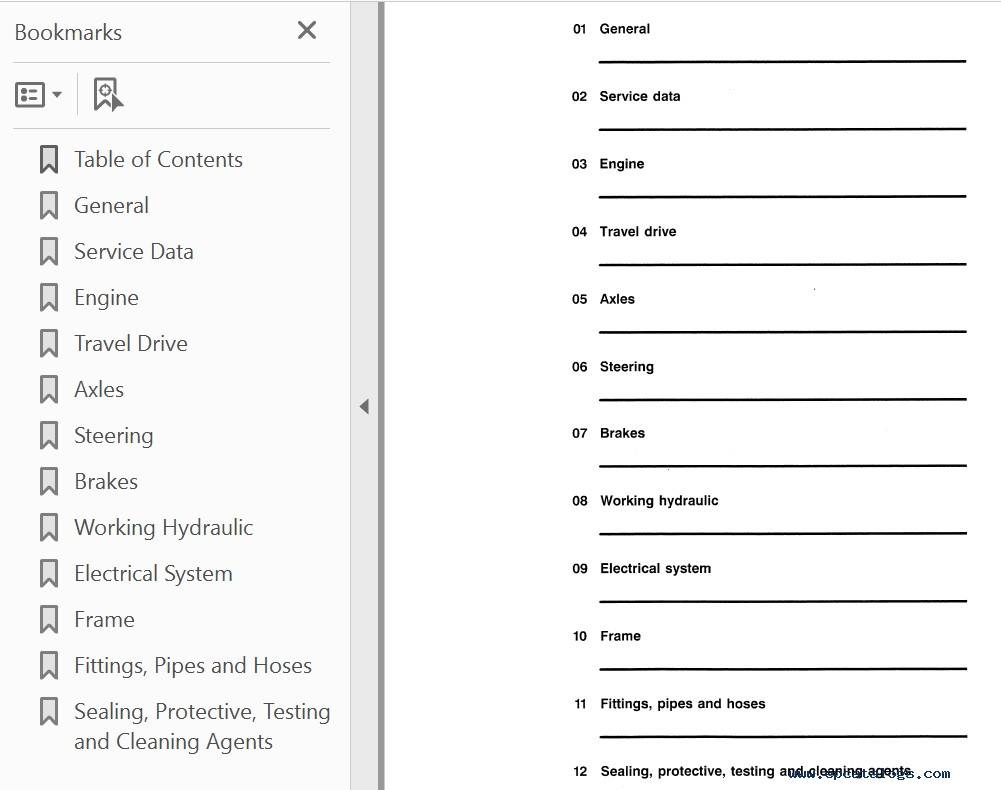Click '02 Service data' in the document page
Screen dimensions: 1001x790
click(626, 96)
